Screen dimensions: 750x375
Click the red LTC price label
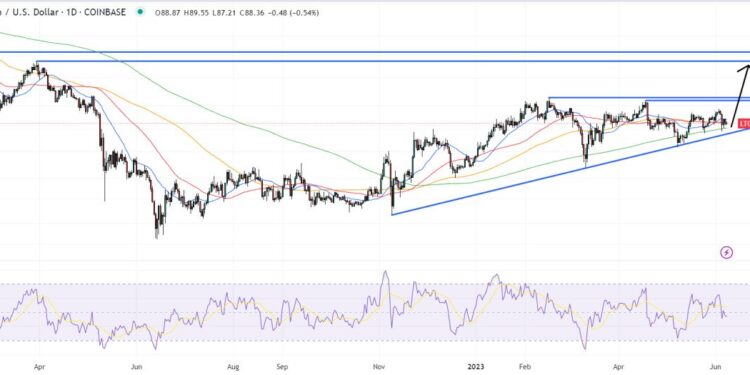744,123
